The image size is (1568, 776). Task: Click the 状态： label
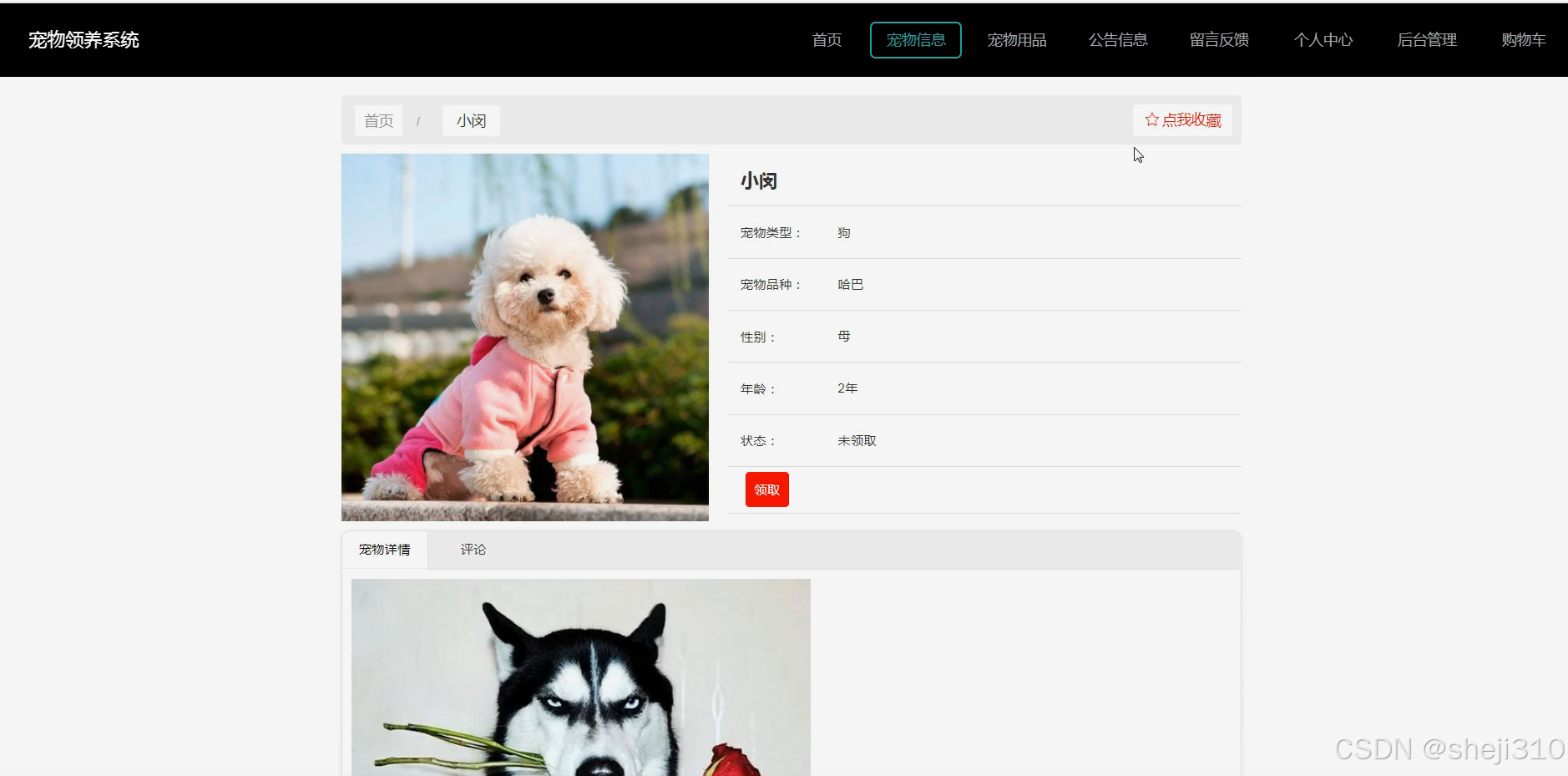point(758,441)
